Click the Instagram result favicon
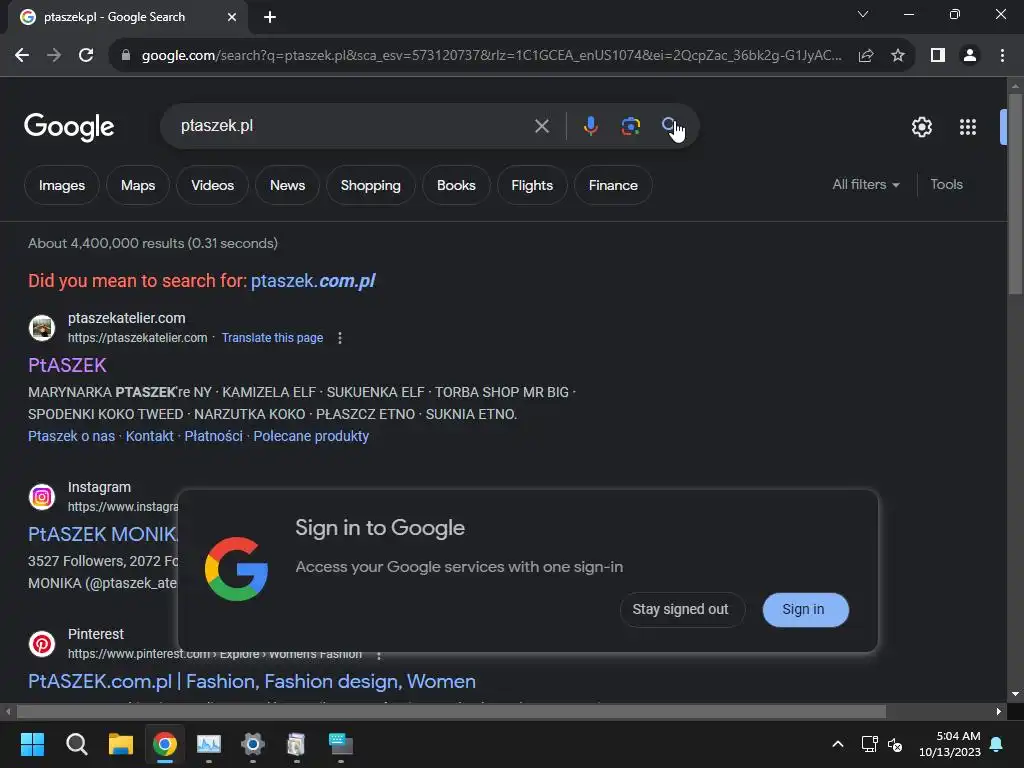The height and width of the screenshot is (768, 1024). (42, 497)
